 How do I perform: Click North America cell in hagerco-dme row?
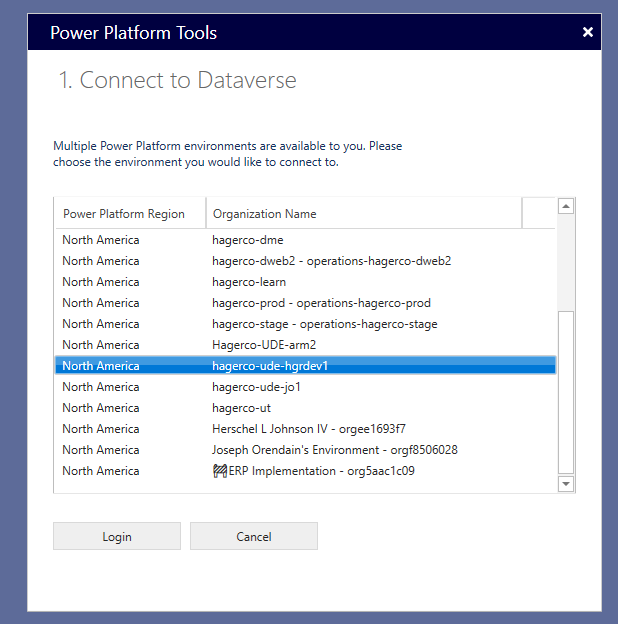pos(101,240)
